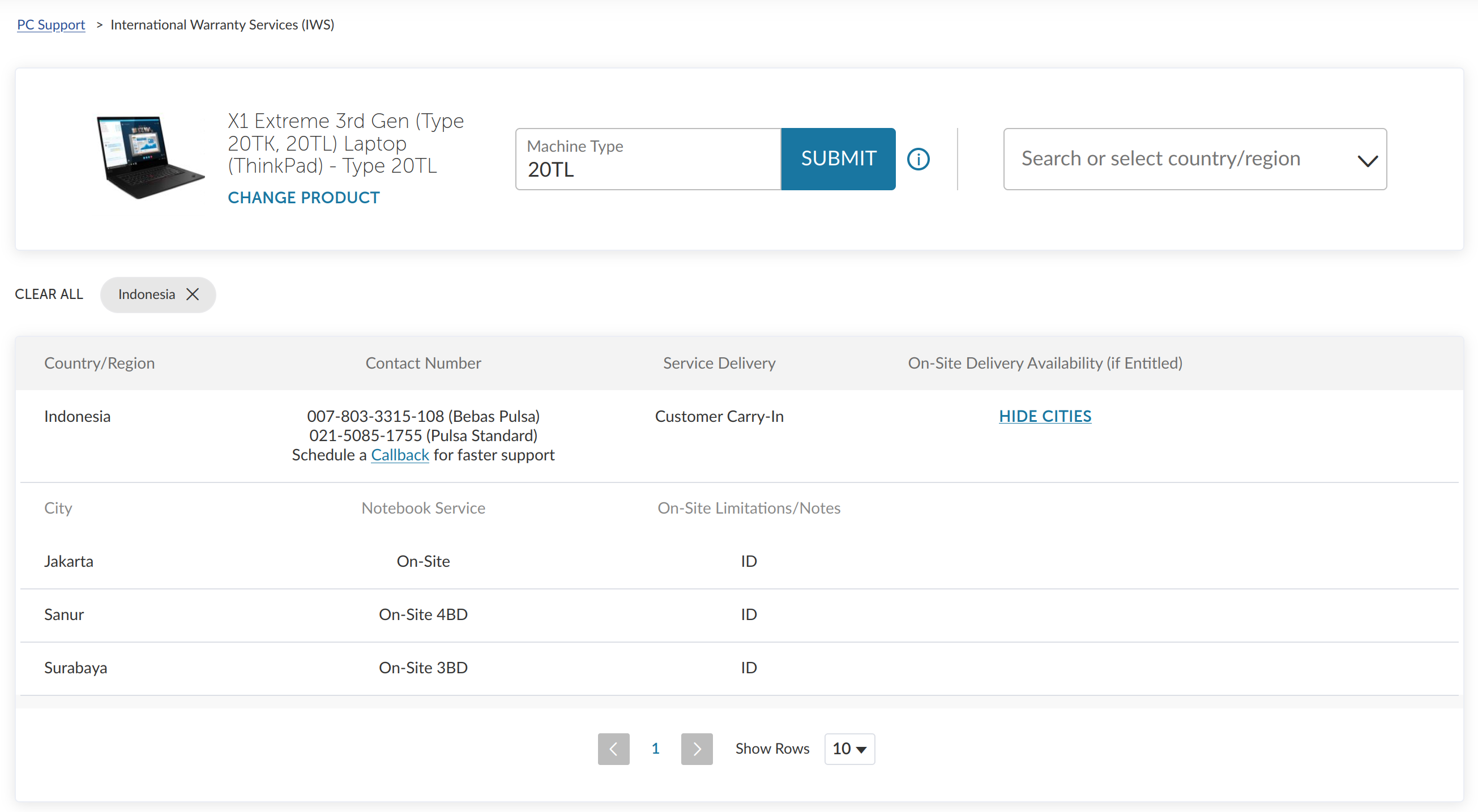
Task: Click the Surabaya city cell
Action: pyautogui.click(x=76, y=668)
